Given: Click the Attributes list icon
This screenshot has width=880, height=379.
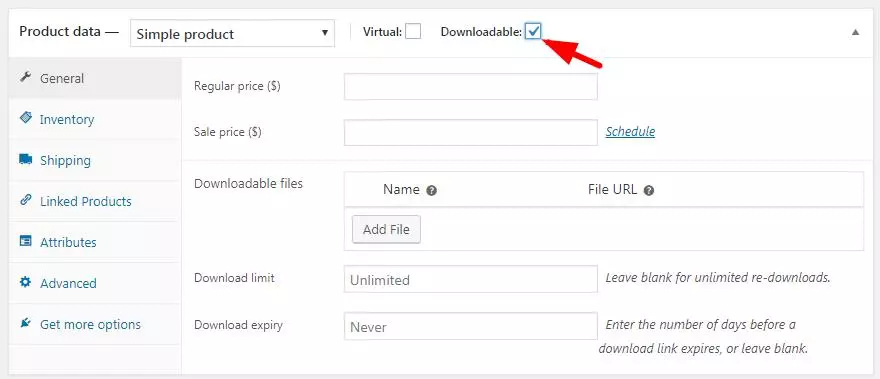Looking at the screenshot, I should [25, 241].
